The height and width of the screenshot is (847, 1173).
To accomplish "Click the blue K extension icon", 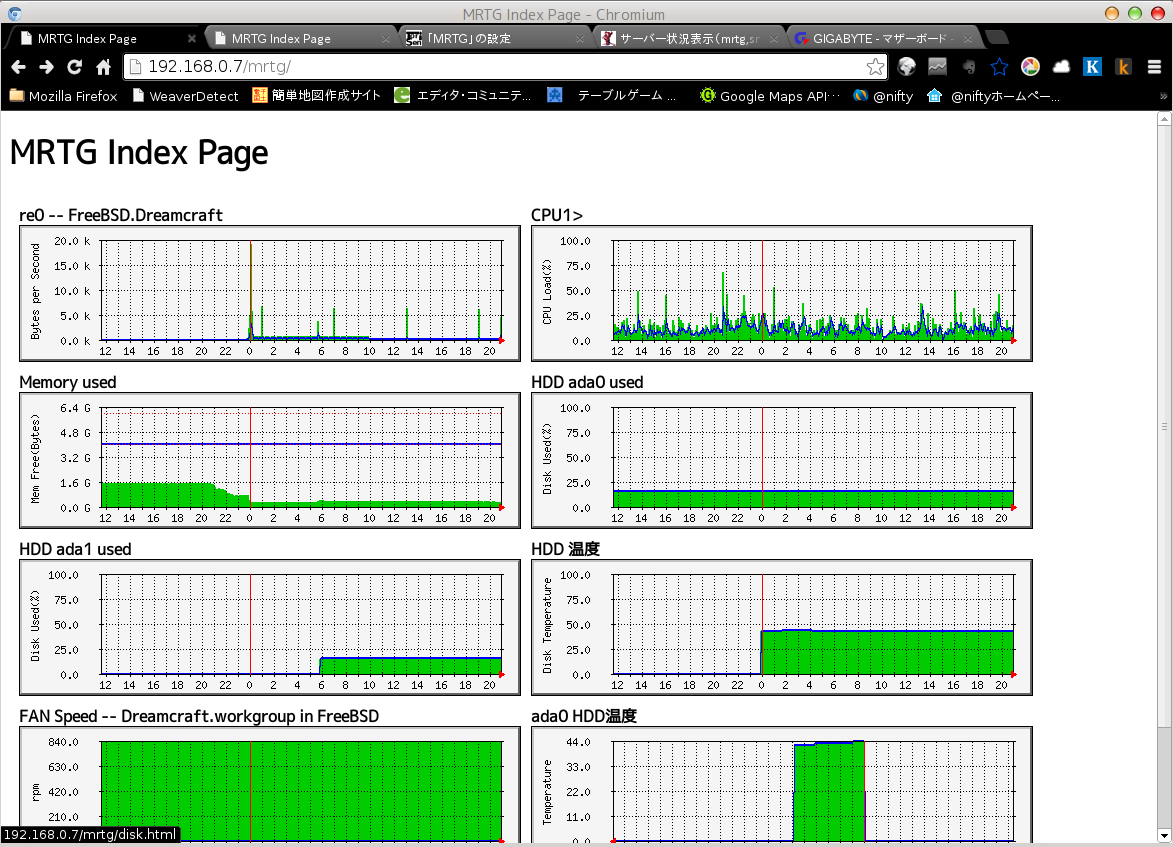I will (x=1092, y=67).
